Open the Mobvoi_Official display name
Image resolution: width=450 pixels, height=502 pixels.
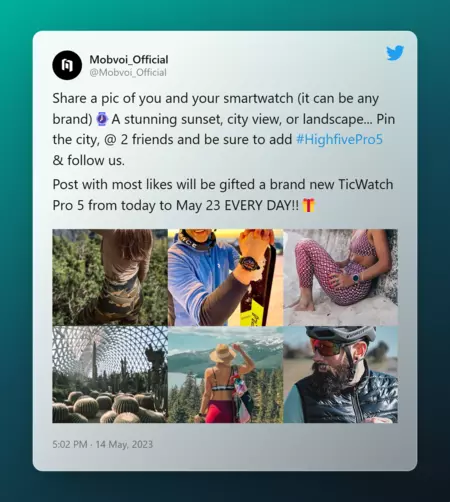click(129, 60)
